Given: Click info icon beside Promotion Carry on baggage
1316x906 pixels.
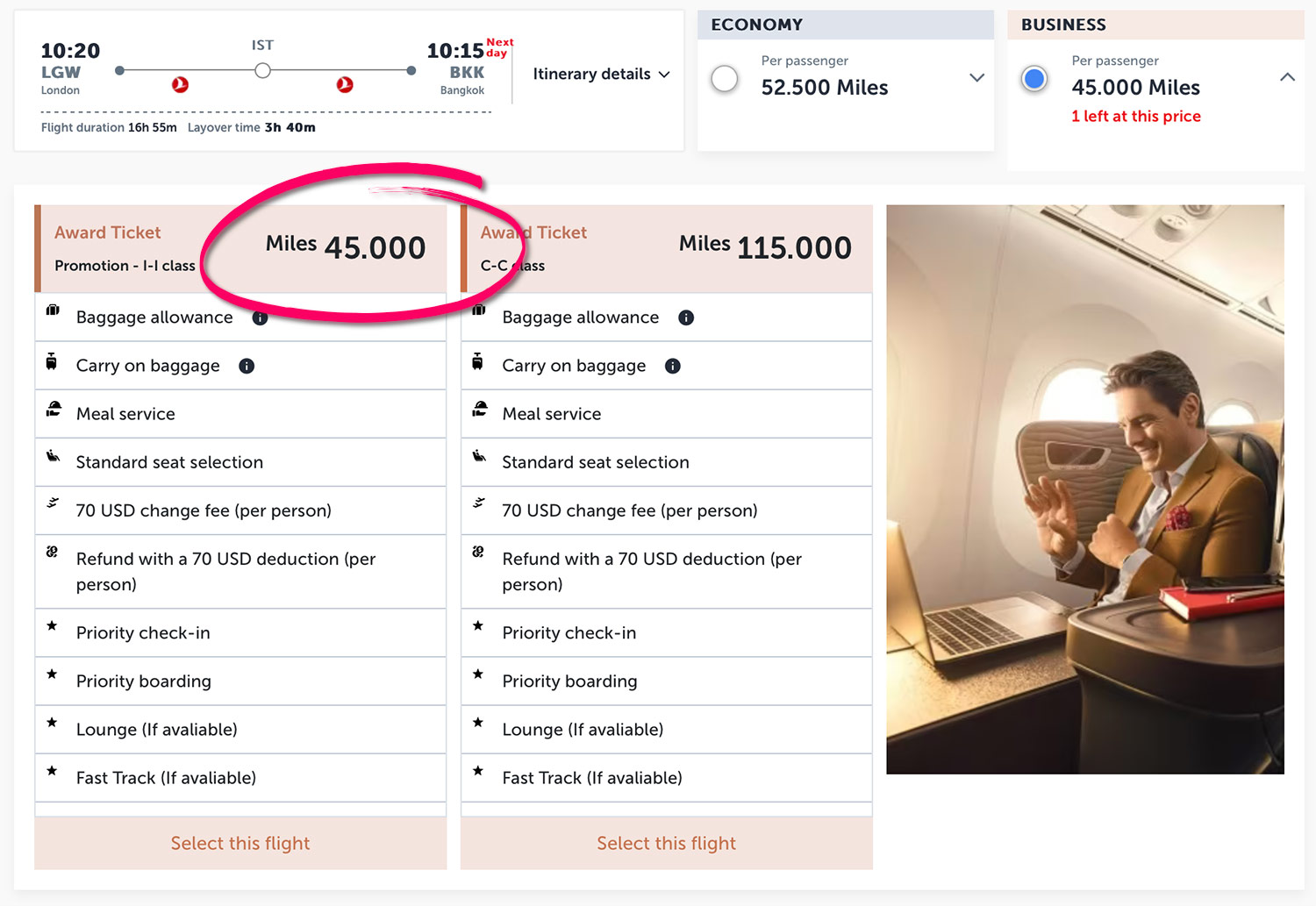Looking at the screenshot, I should click(x=247, y=366).
